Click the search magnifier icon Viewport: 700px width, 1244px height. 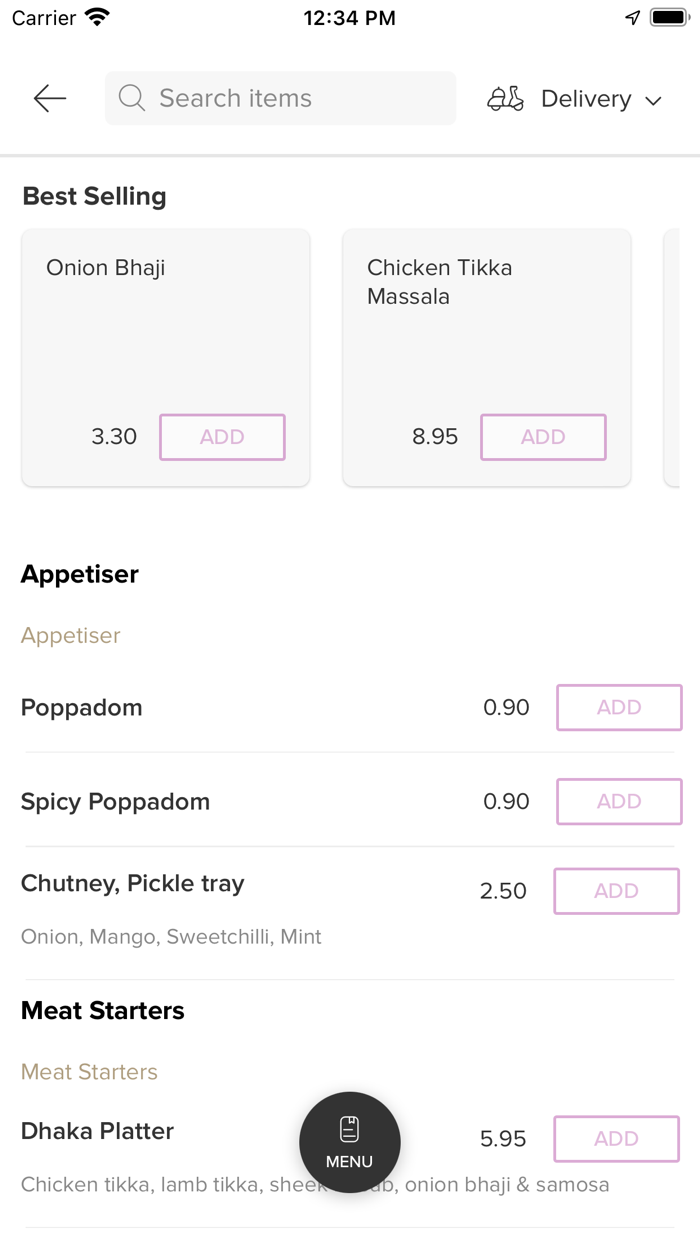click(131, 98)
